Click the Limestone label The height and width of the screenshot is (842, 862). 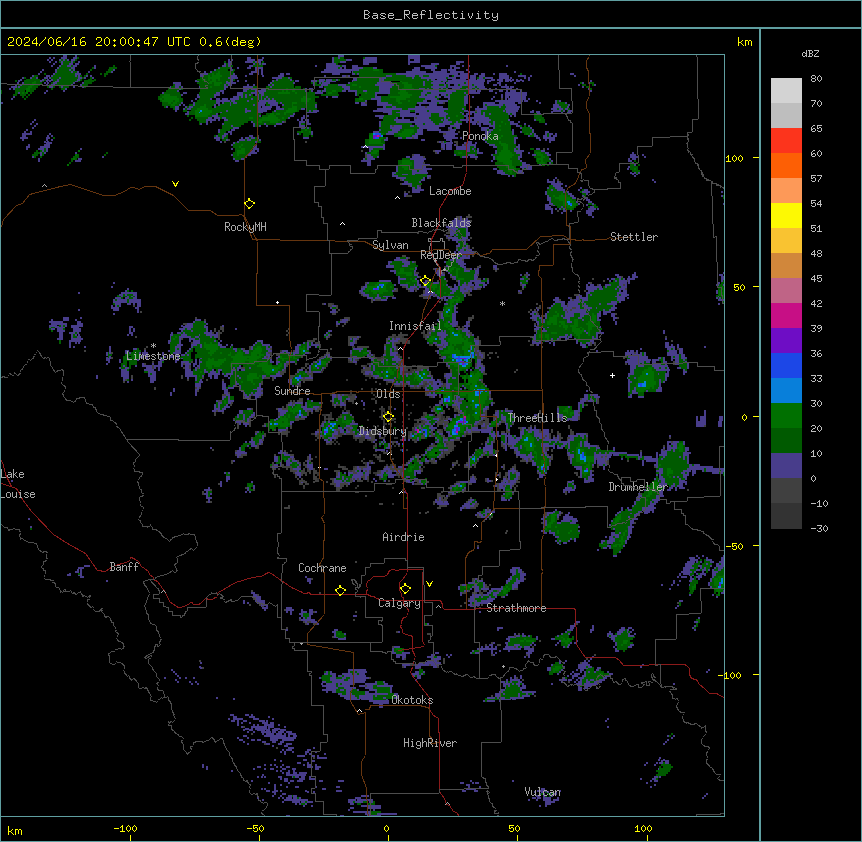click(153, 356)
